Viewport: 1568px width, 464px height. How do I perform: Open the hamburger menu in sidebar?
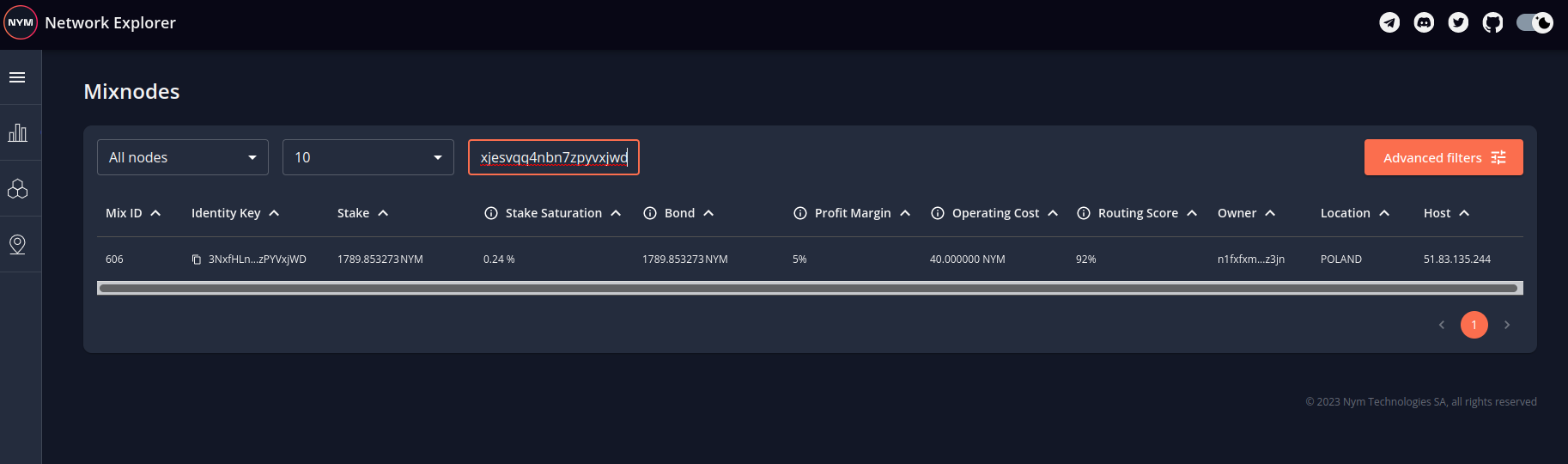pyautogui.click(x=17, y=77)
